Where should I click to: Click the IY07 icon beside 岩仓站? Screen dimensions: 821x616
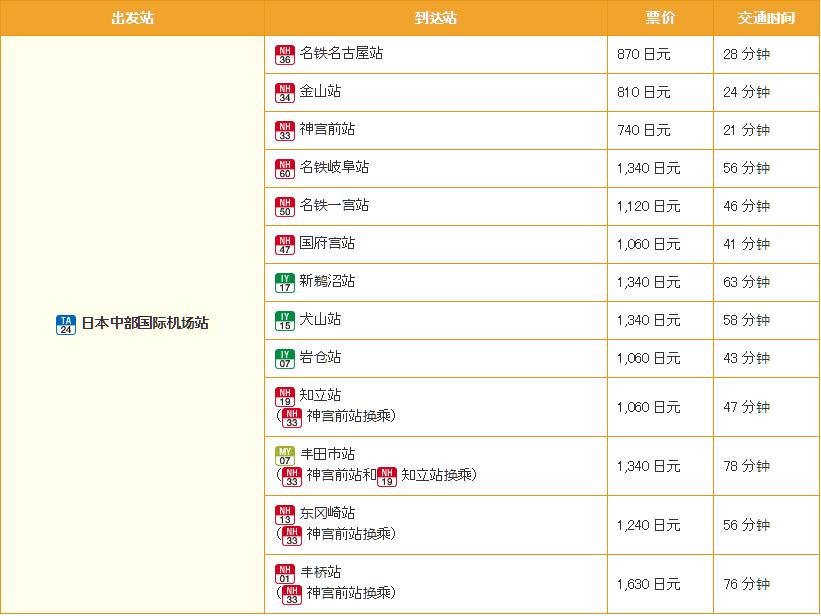[x=285, y=358]
